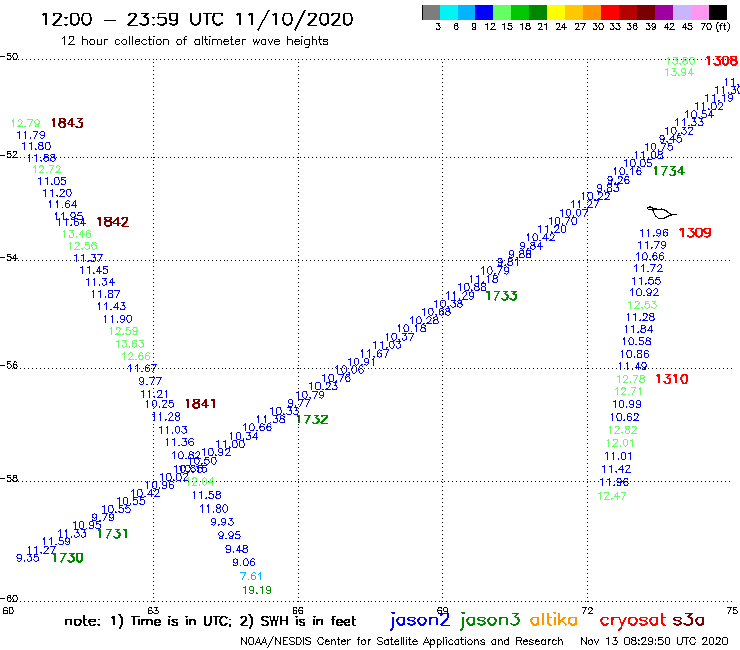Click the green value 12.04
Viewport: 740px width, 650px height.
coord(201,482)
